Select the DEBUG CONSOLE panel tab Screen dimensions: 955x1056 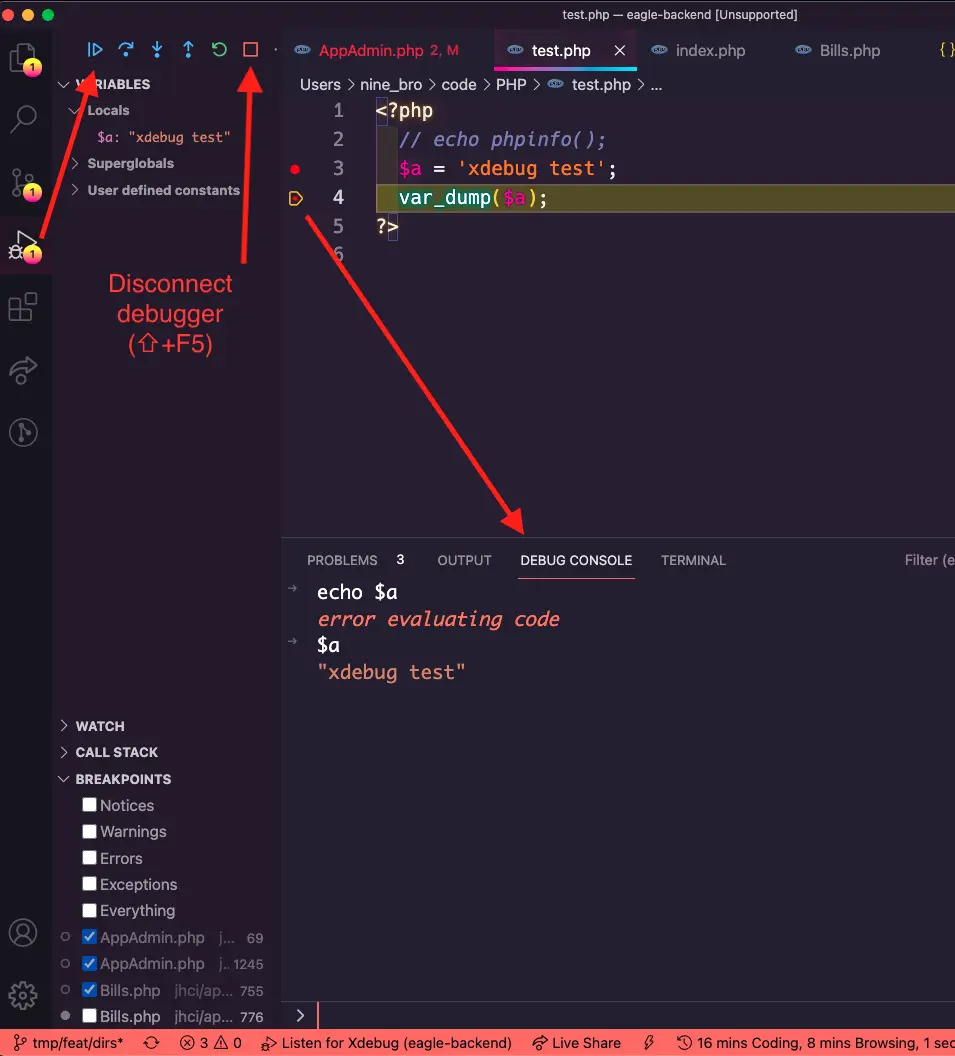pos(576,560)
